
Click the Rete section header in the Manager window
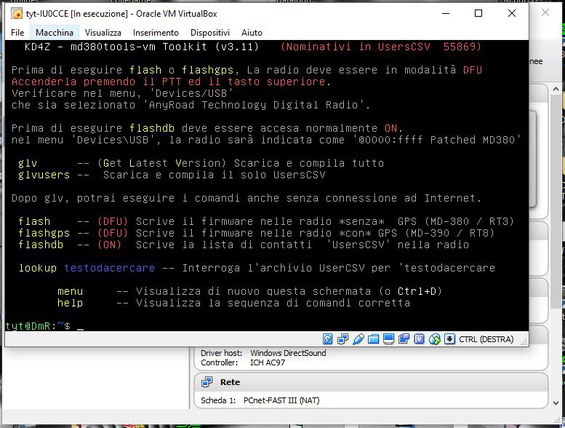[372, 382]
